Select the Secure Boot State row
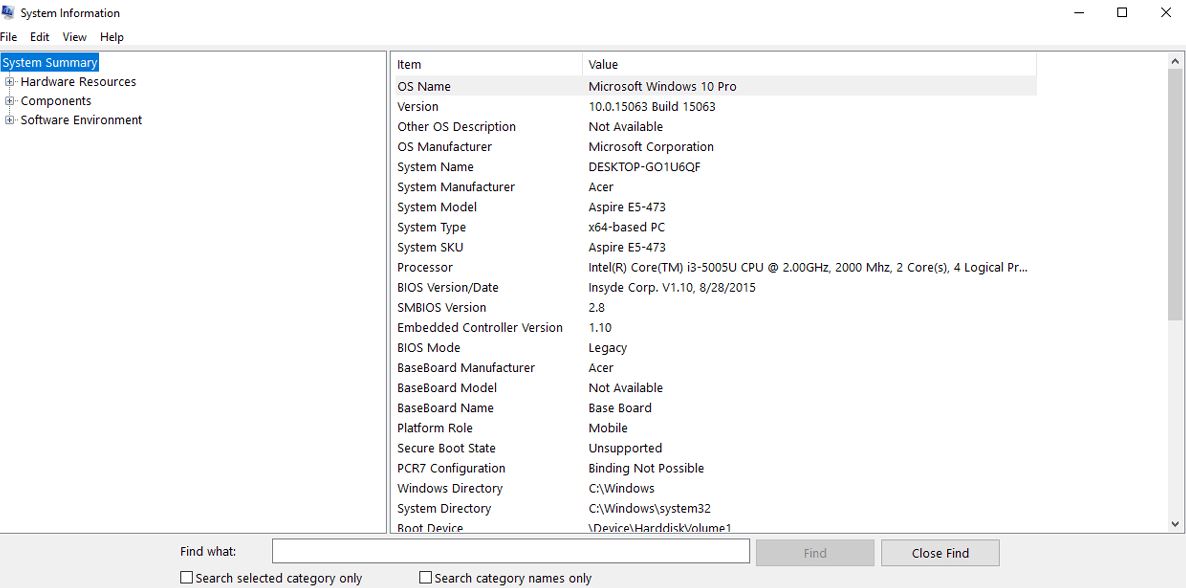 pos(715,448)
